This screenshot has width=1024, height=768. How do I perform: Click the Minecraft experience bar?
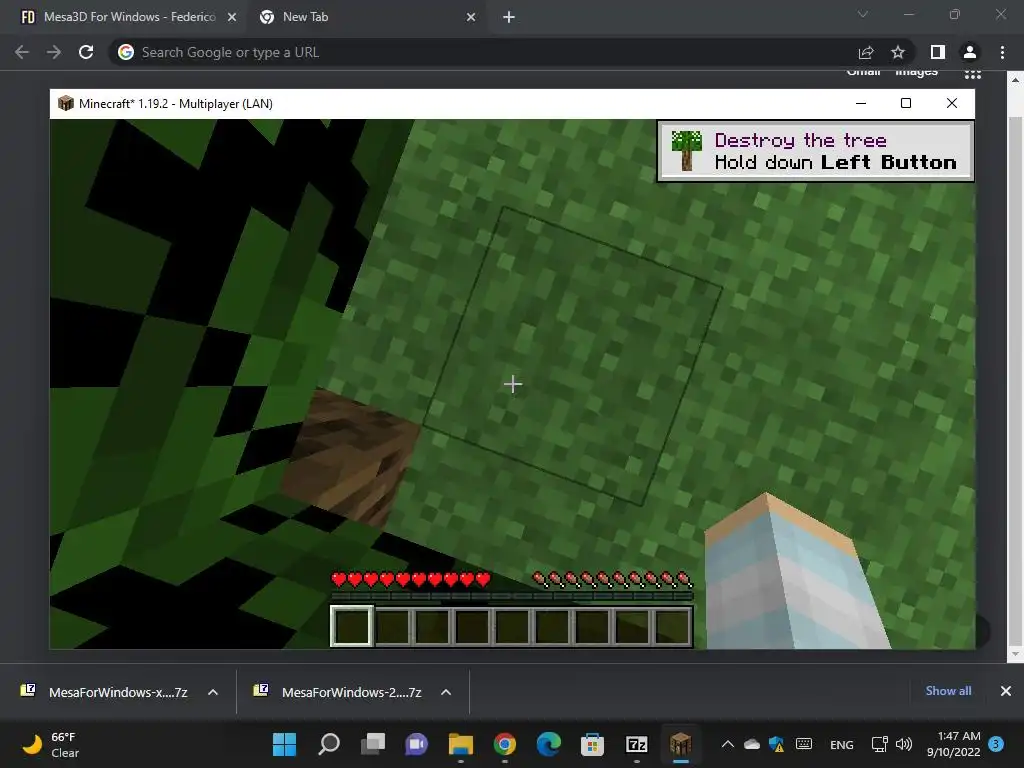pyautogui.click(x=512, y=596)
